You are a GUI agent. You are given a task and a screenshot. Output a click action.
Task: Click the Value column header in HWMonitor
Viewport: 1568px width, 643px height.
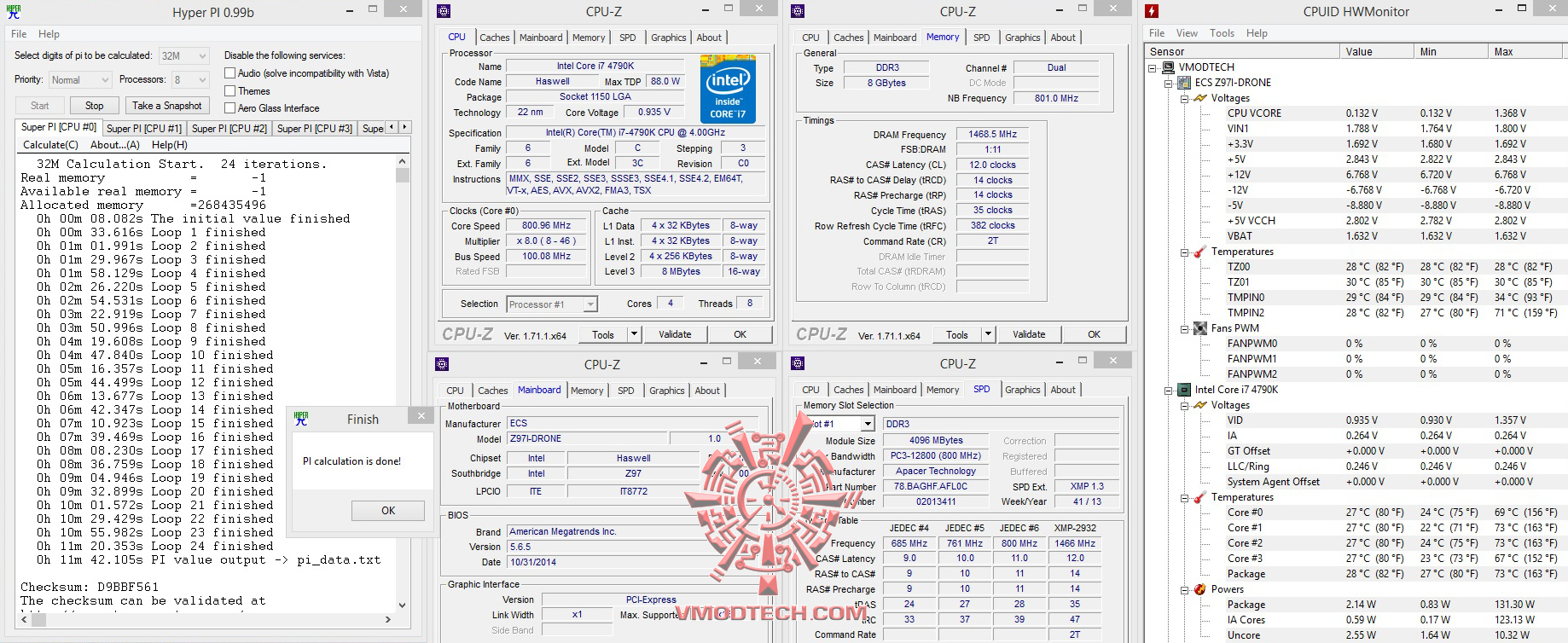coord(1376,52)
